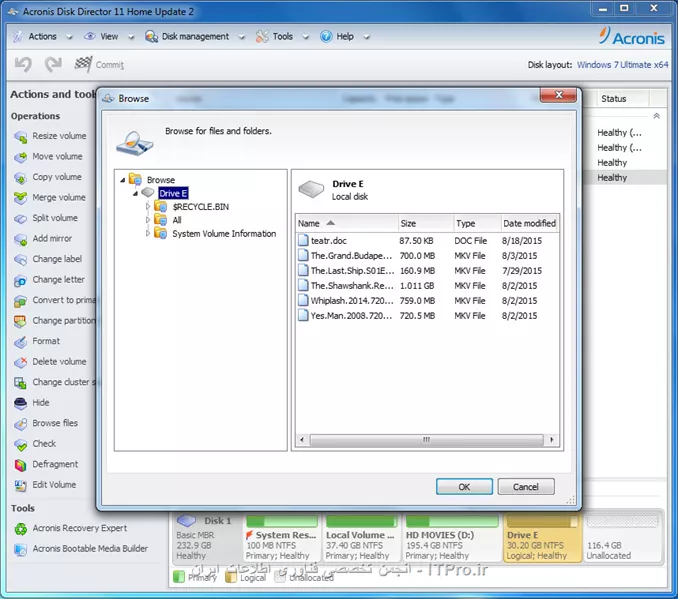Click the Merge volume icon
The image size is (678, 599).
20,198
